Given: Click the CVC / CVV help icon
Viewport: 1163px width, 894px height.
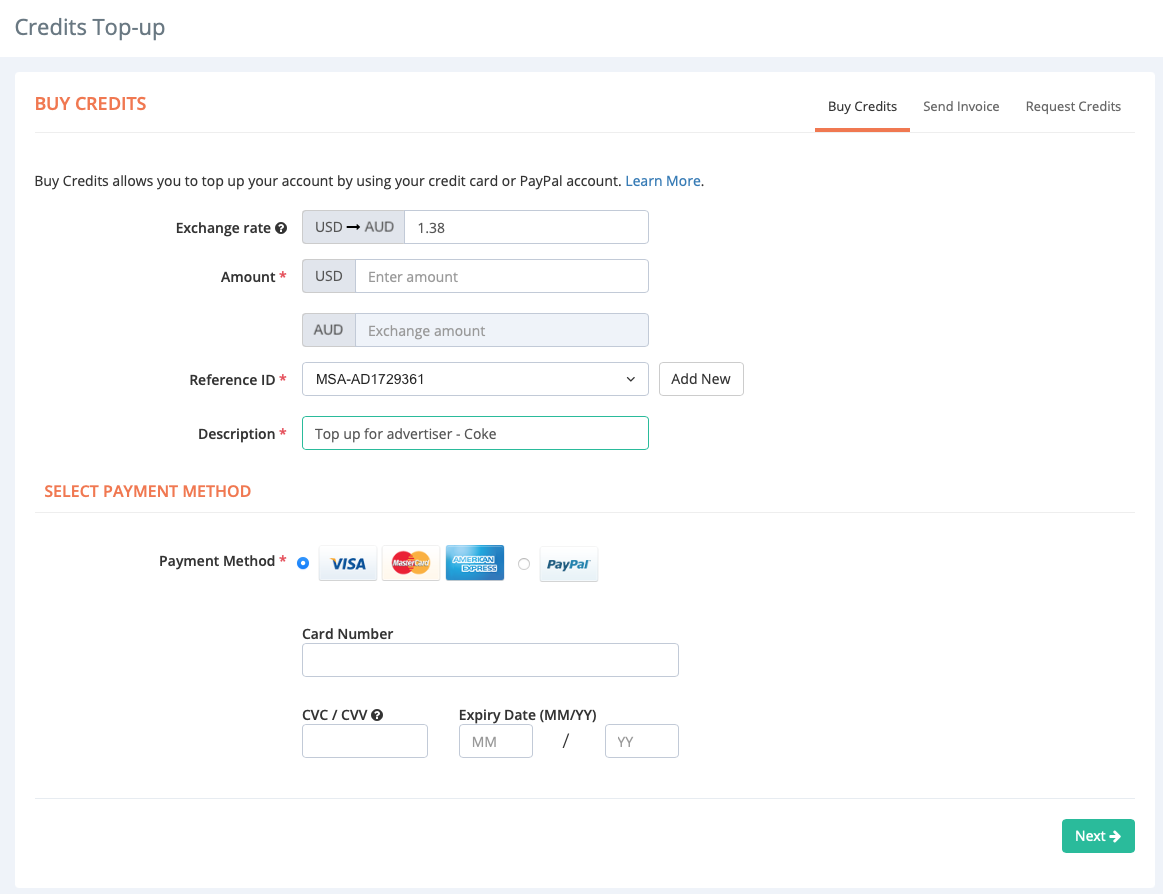Looking at the screenshot, I should tap(377, 715).
